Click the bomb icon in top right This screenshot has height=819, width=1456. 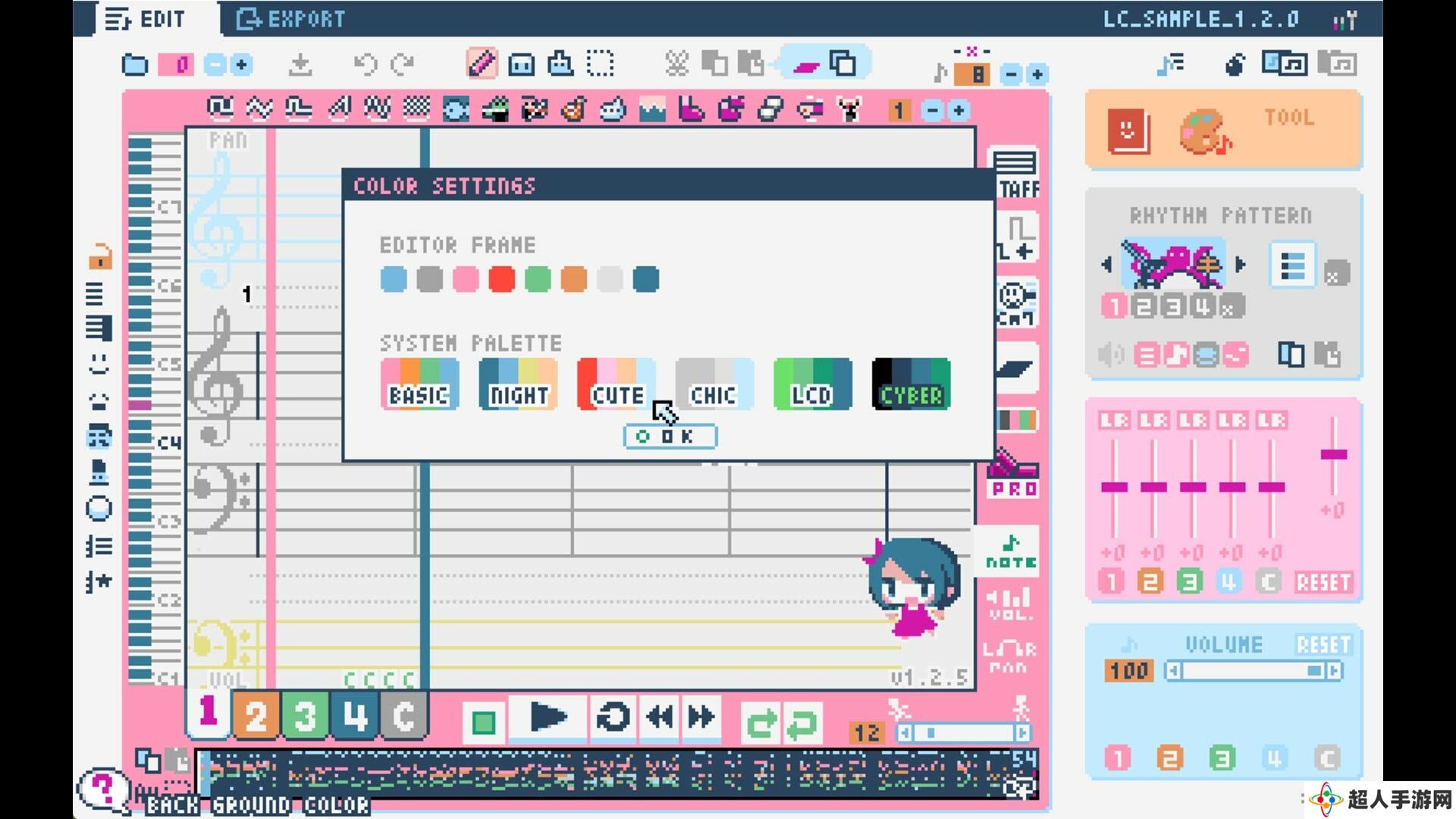click(x=1235, y=64)
